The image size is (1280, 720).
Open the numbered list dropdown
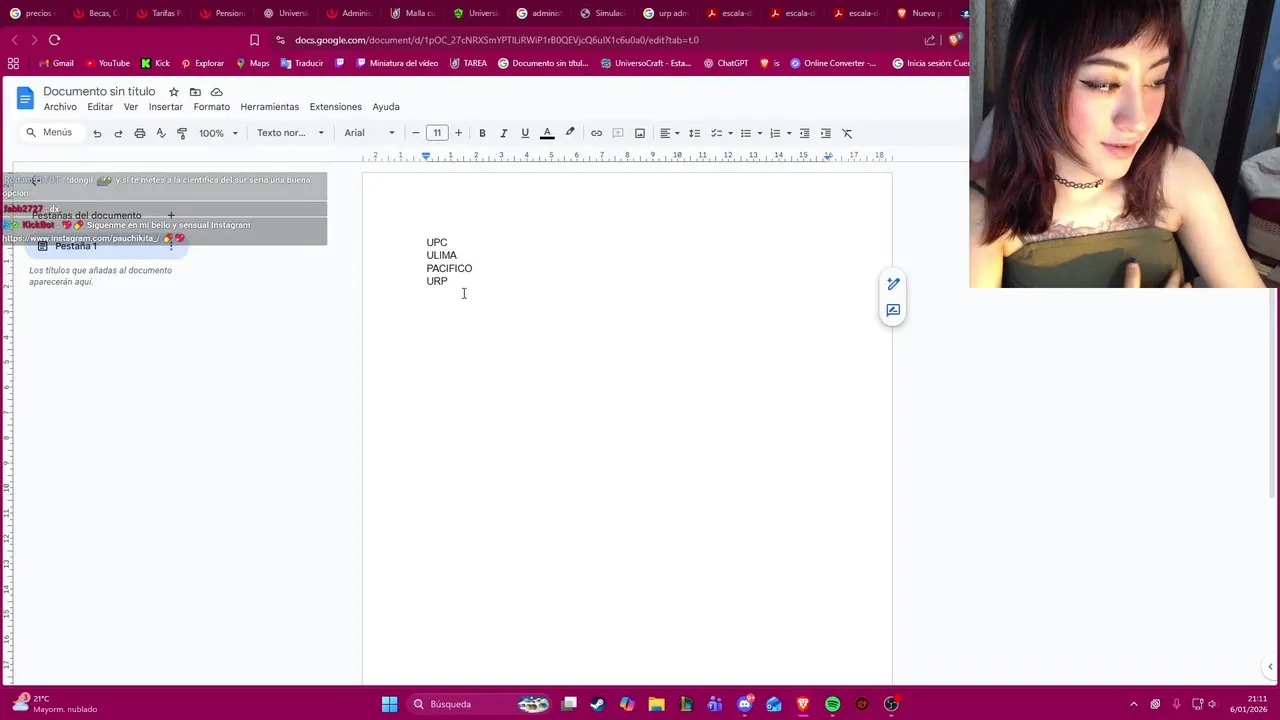(x=780, y=133)
